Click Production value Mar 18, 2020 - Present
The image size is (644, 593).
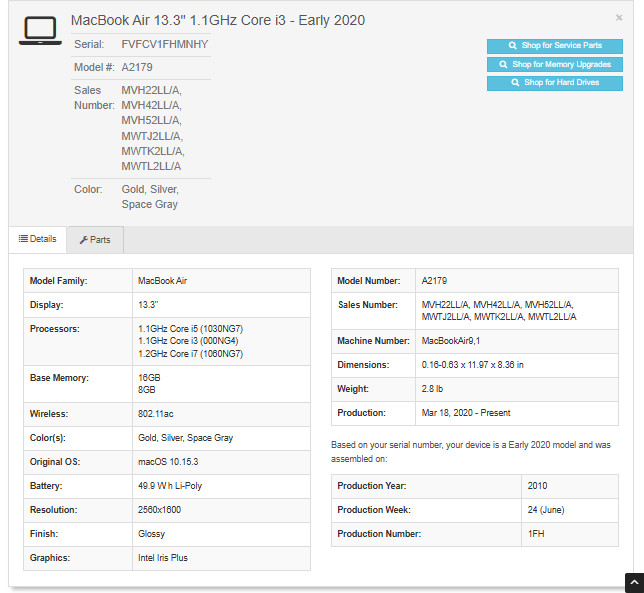[x=466, y=413]
